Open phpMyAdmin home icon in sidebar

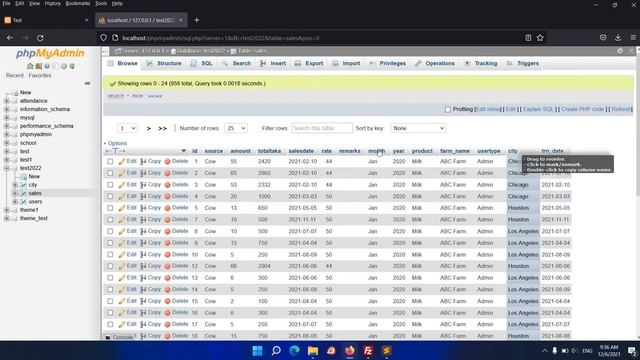(30, 66)
